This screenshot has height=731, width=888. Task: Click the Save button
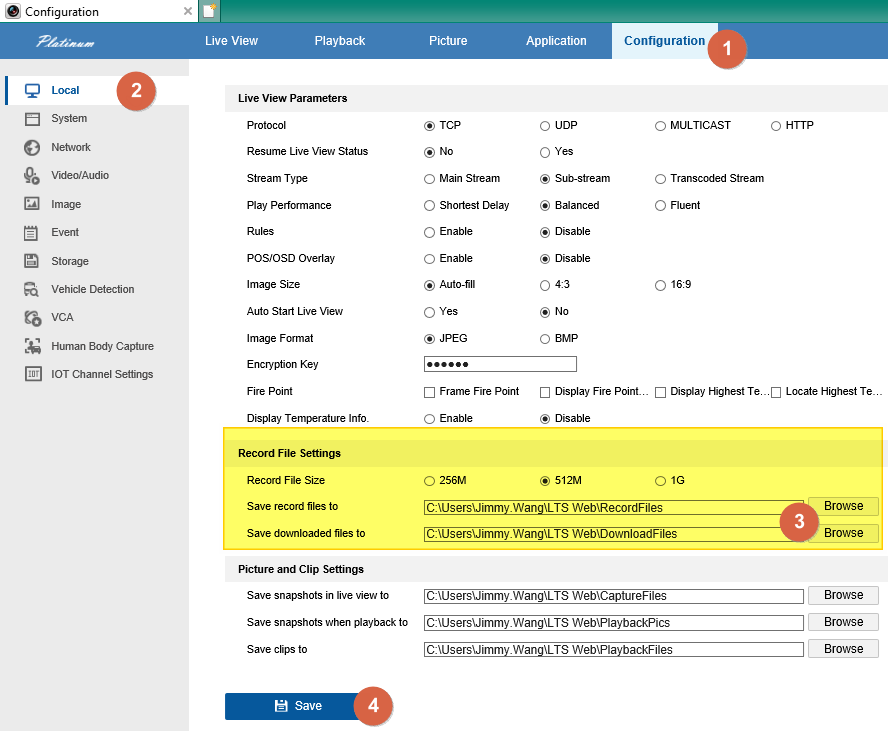(x=298, y=706)
